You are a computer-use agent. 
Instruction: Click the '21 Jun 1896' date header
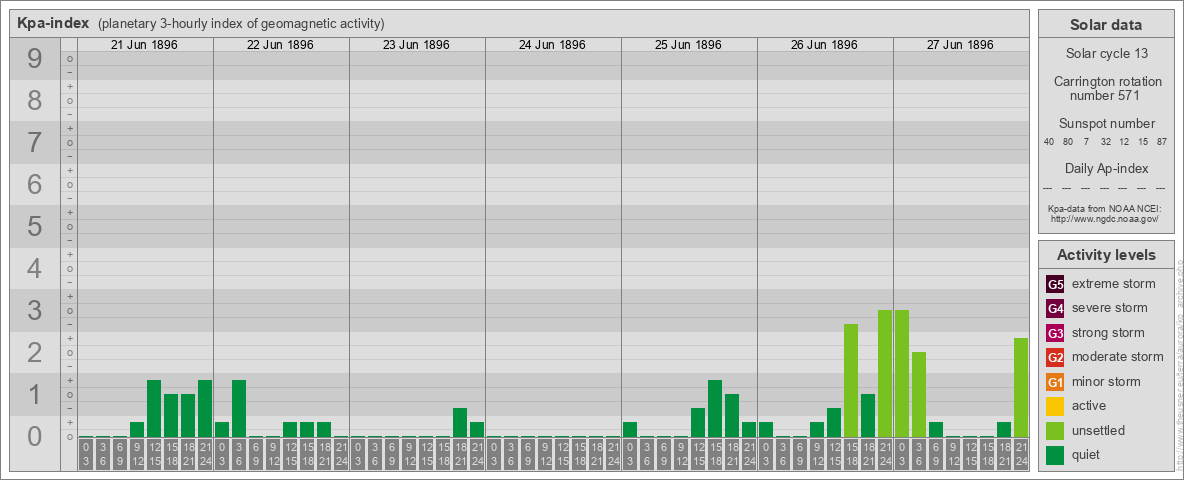point(144,45)
